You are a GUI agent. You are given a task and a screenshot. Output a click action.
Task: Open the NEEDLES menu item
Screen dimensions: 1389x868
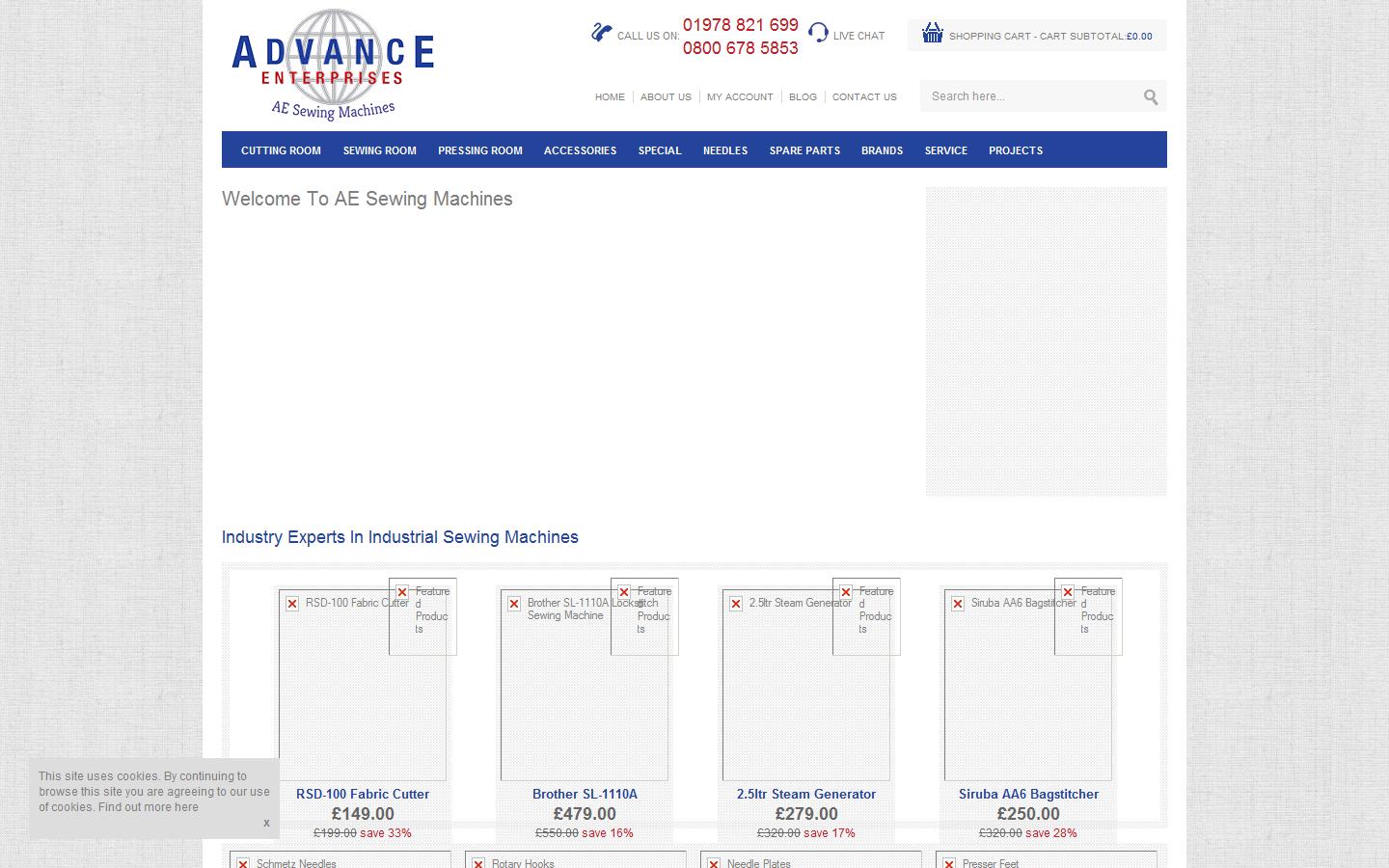724,150
